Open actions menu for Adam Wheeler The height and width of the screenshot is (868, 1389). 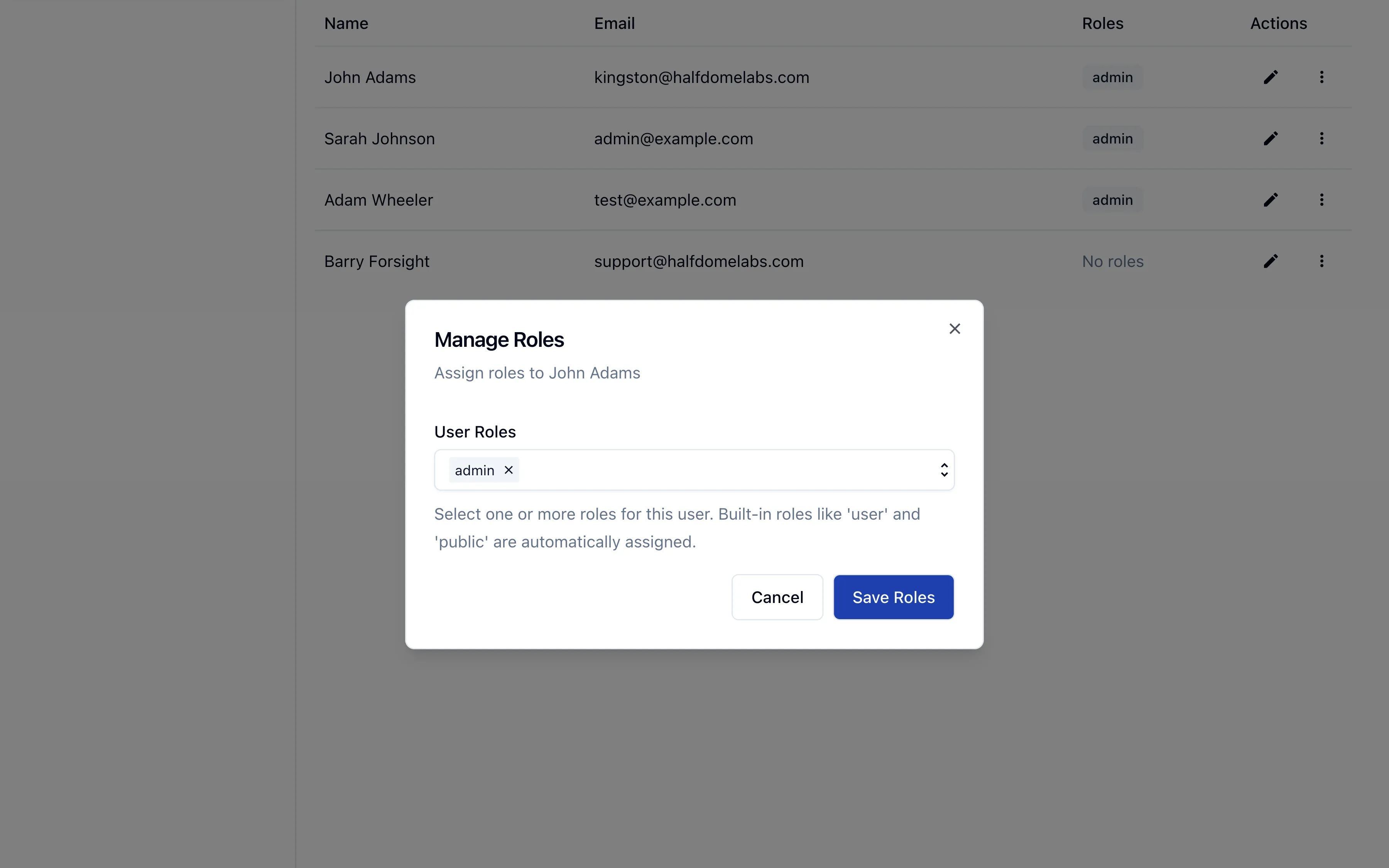(1322, 200)
